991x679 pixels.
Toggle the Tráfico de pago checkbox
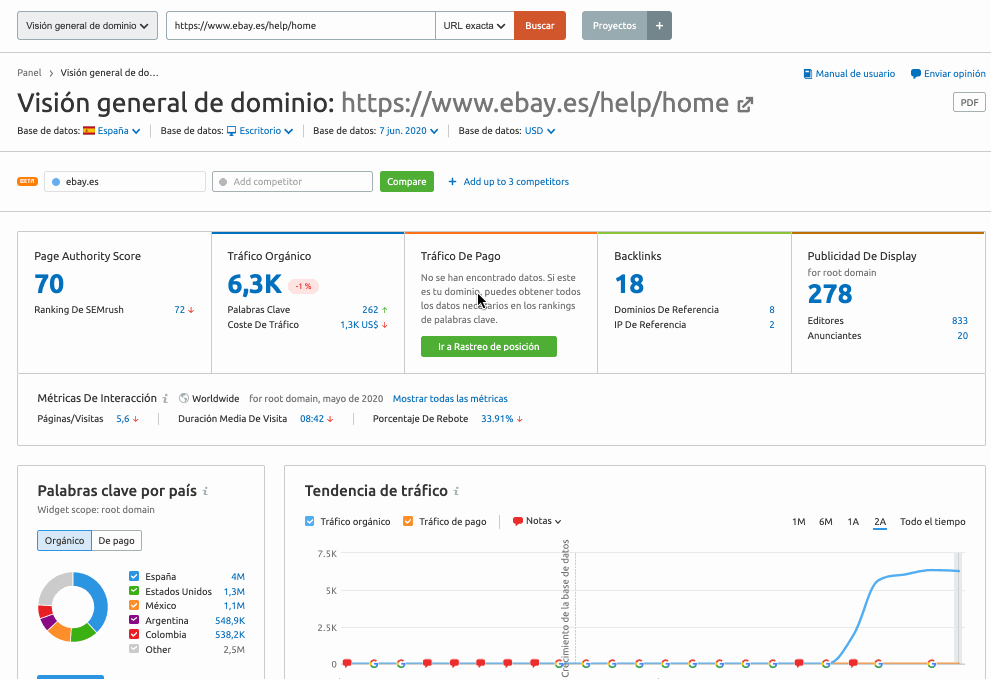pyautogui.click(x=408, y=522)
